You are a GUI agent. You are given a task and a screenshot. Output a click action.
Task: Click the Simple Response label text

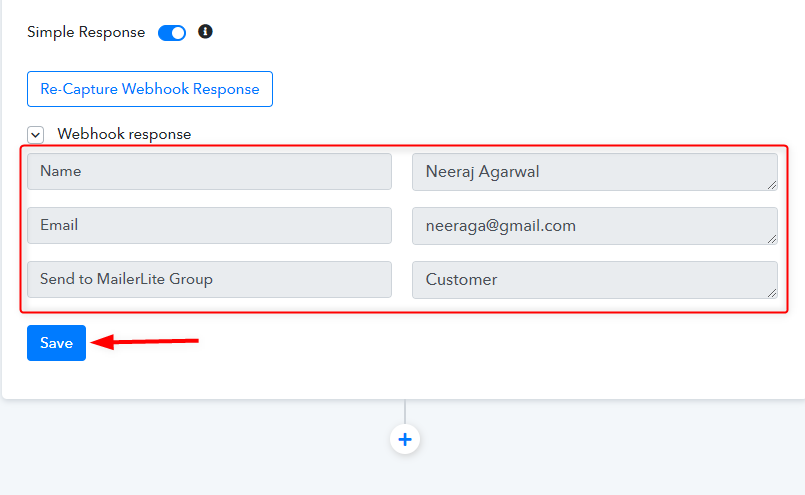86,32
